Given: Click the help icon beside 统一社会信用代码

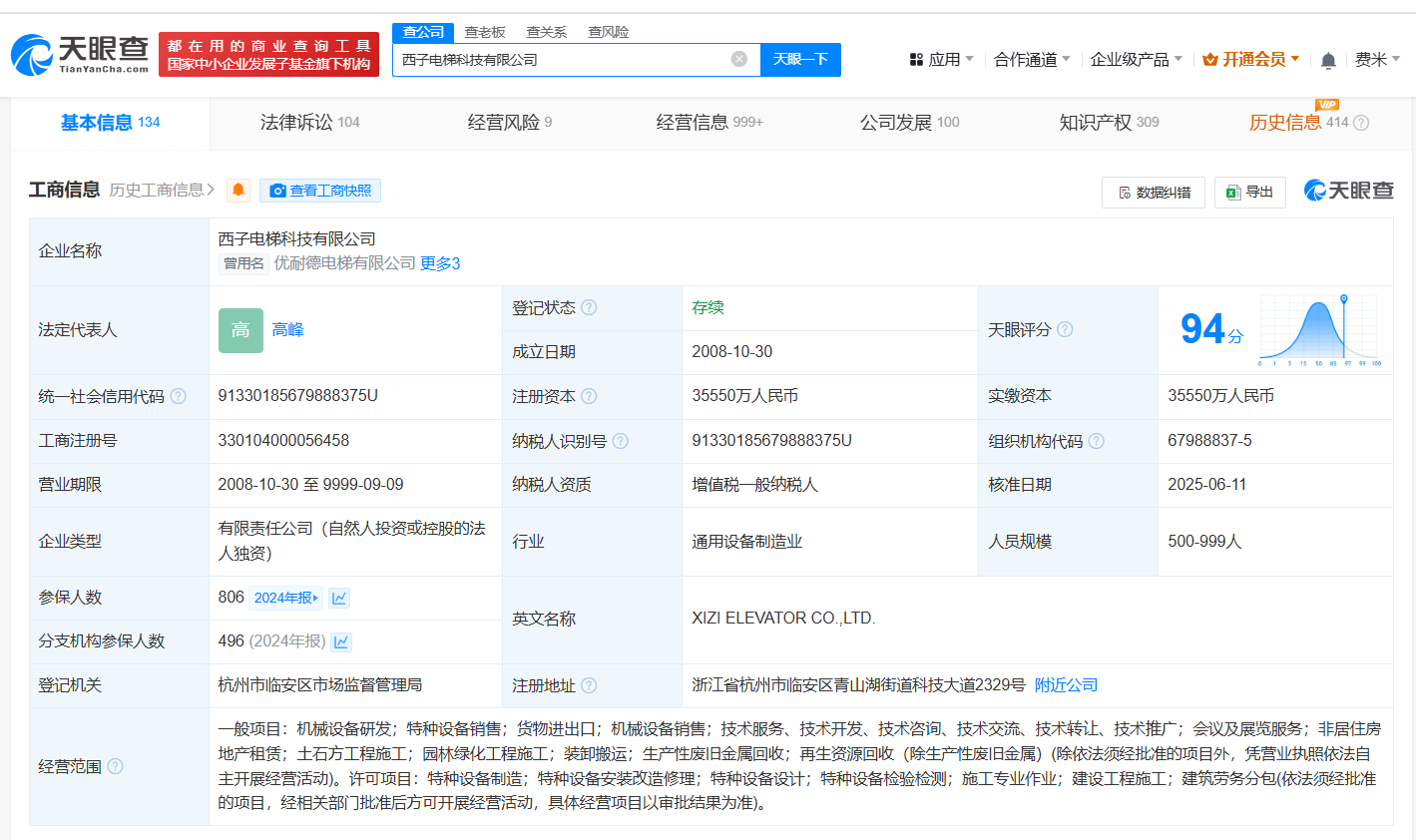Looking at the screenshot, I should tap(179, 396).
